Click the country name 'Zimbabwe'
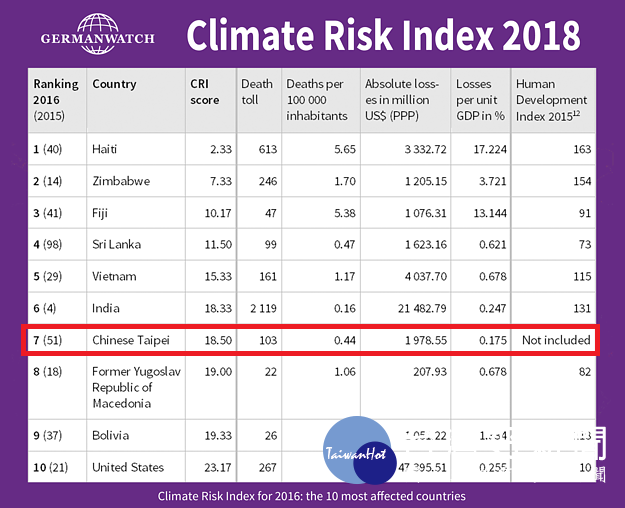This screenshot has width=625, height=508. (121, 181)
